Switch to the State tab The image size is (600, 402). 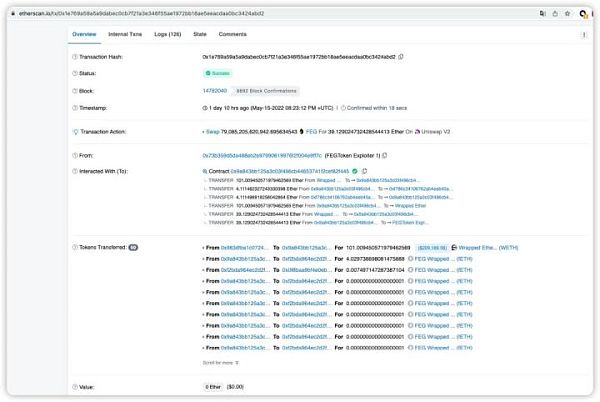pyautogui.click(x=200, y=34)
